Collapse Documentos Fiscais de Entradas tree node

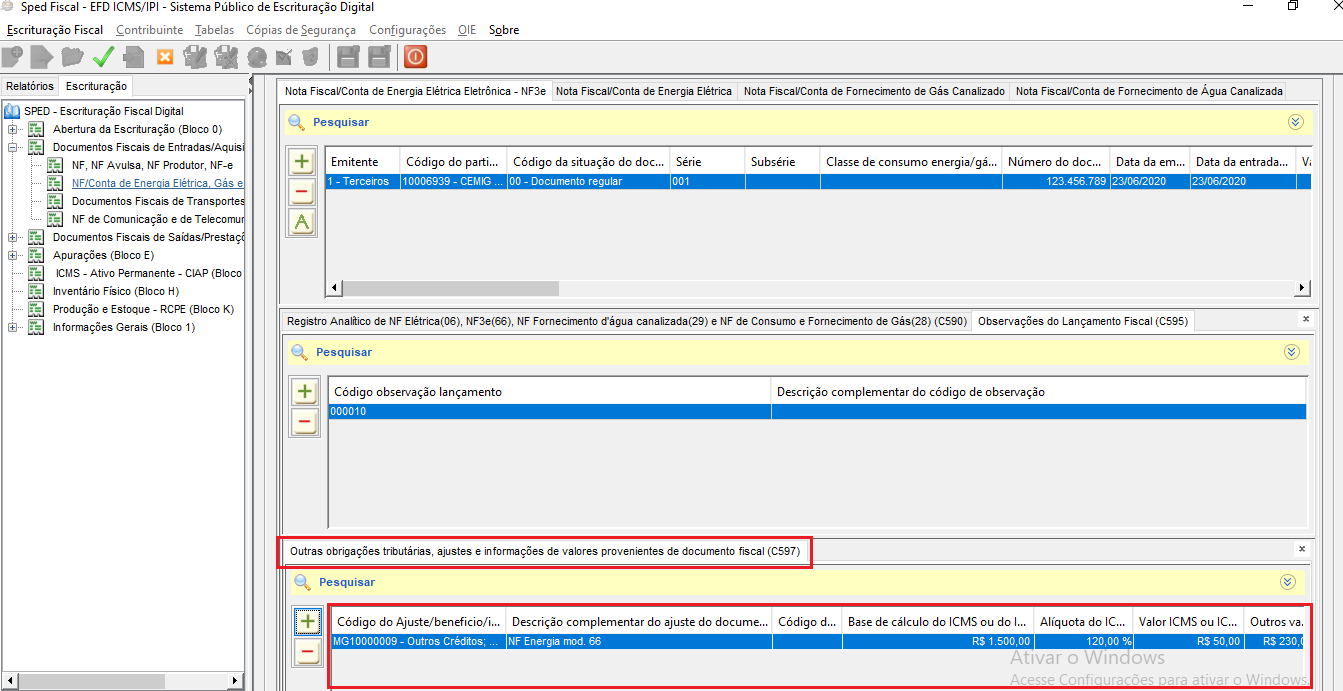(x=12, y=148)
